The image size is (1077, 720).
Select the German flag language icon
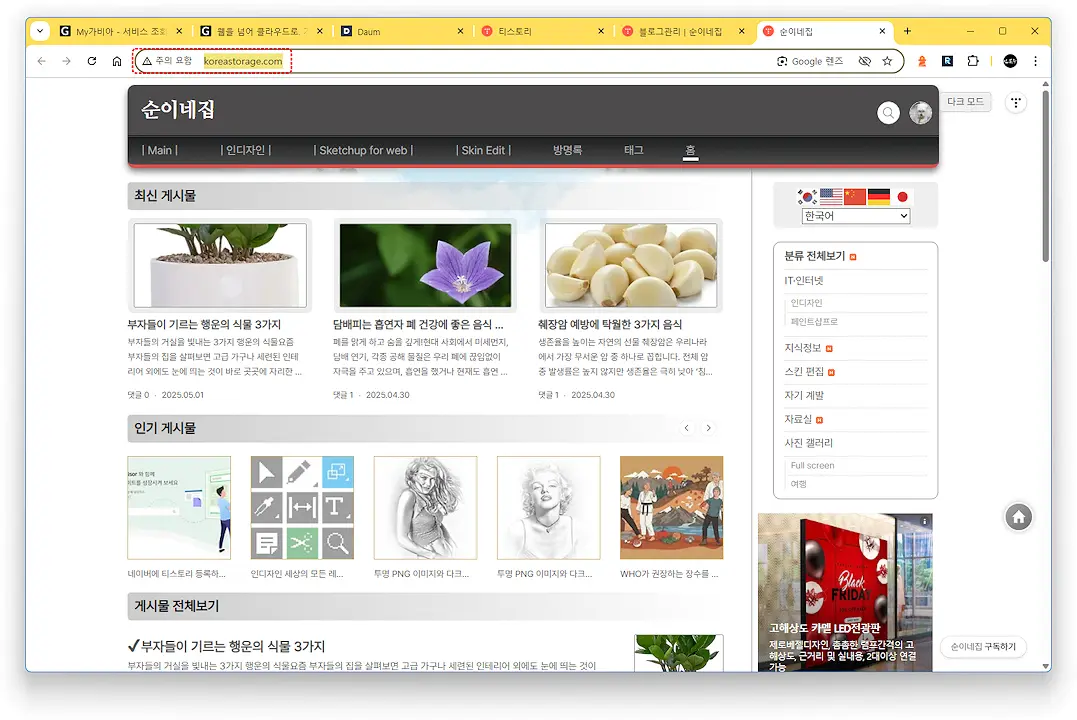coord(878,197)
